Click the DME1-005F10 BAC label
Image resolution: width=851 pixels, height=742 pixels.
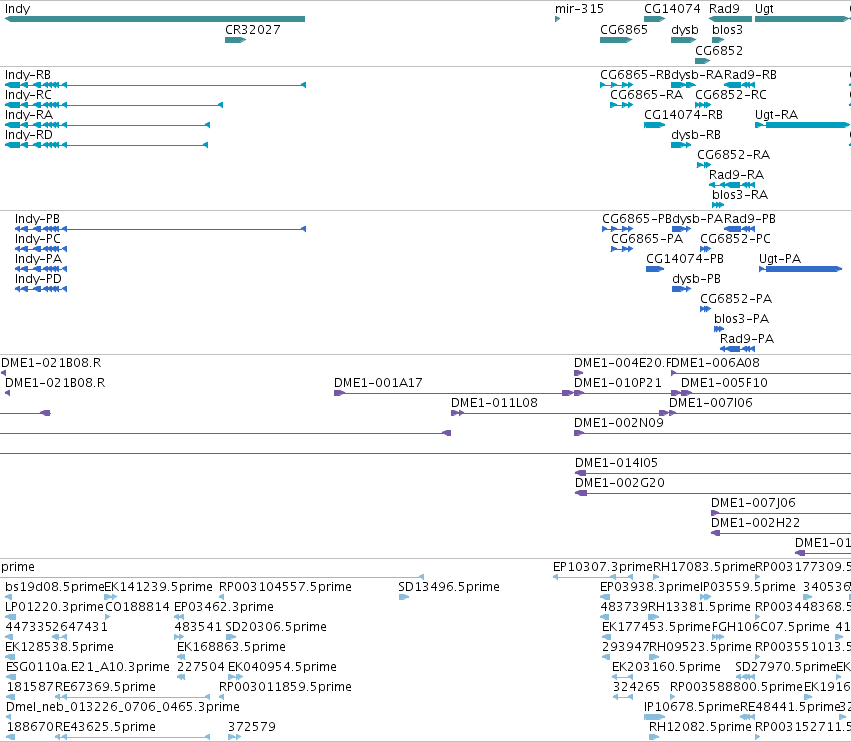click(724, 383)
